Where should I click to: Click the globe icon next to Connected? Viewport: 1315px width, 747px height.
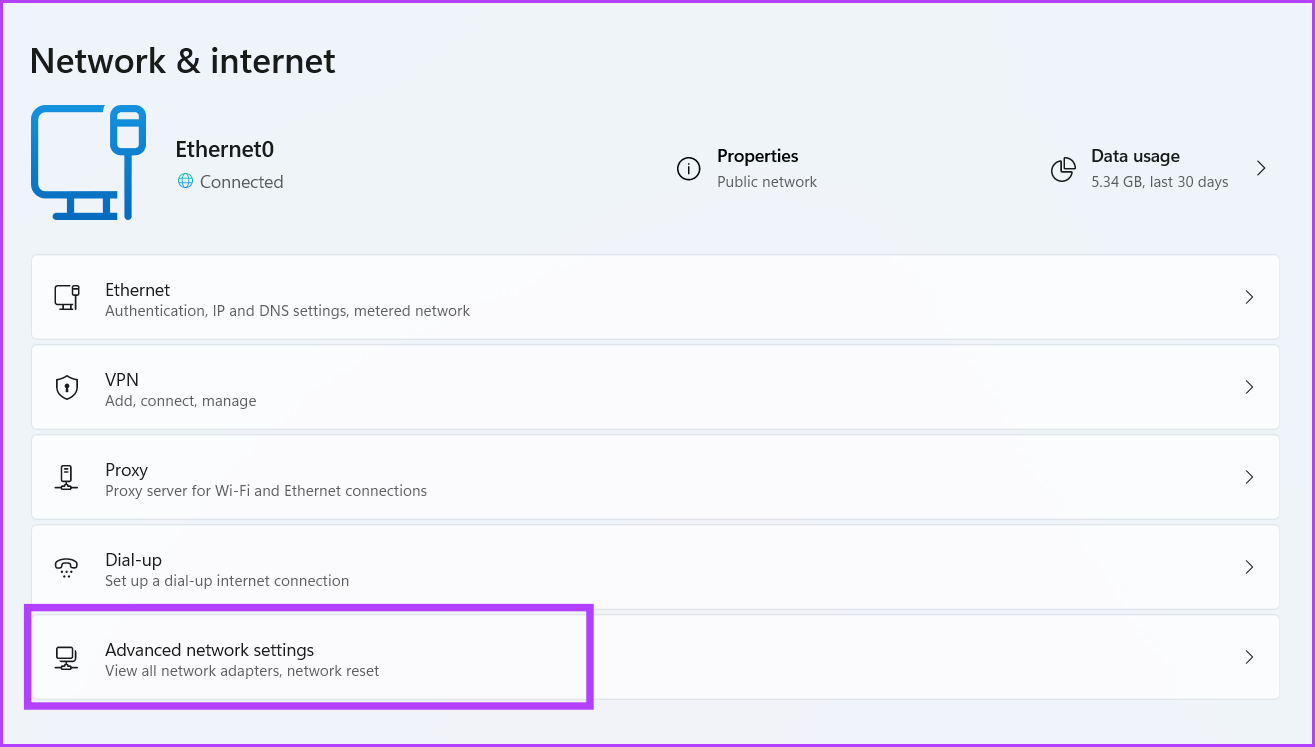186,181
